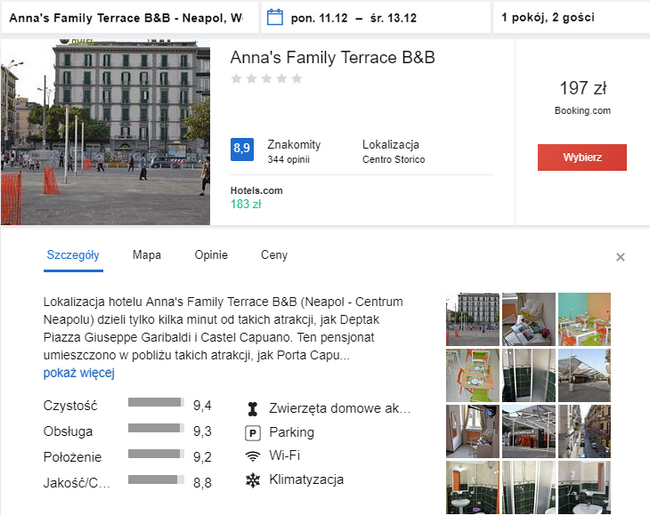Open the brochures on table thumbnail
Image resolution: width=650 pixels, height=516 pixels.
coord(529,319)
